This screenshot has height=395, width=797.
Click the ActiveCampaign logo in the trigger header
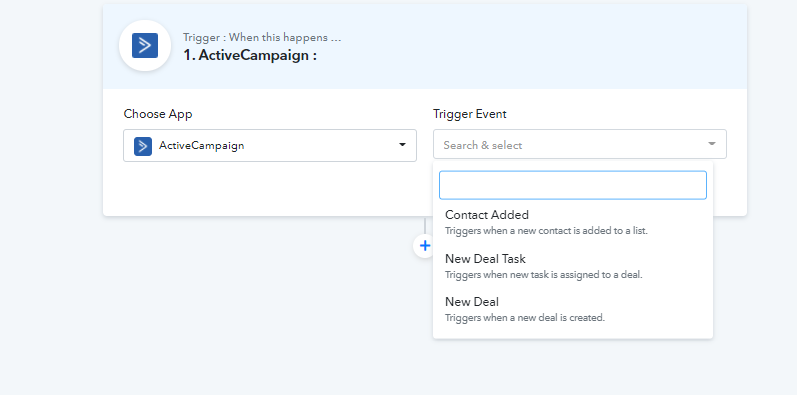[x=145, y=46]
